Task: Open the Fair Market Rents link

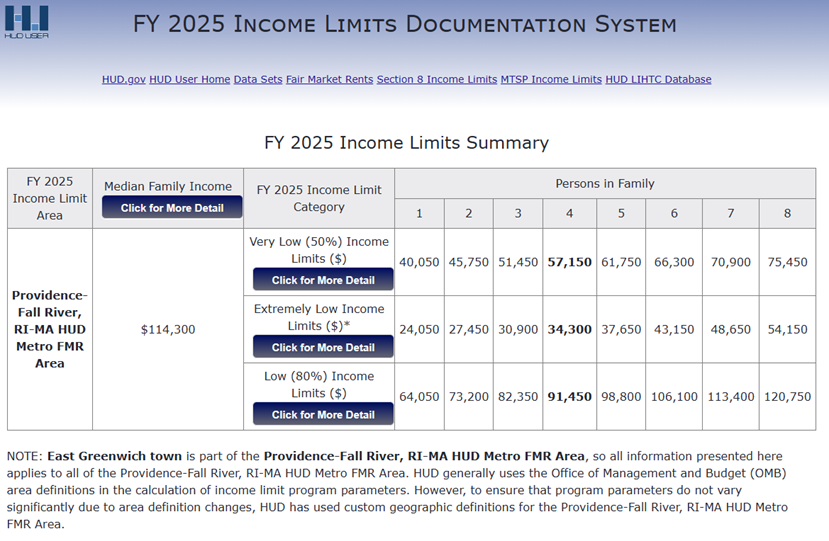Action: point(329,79)
